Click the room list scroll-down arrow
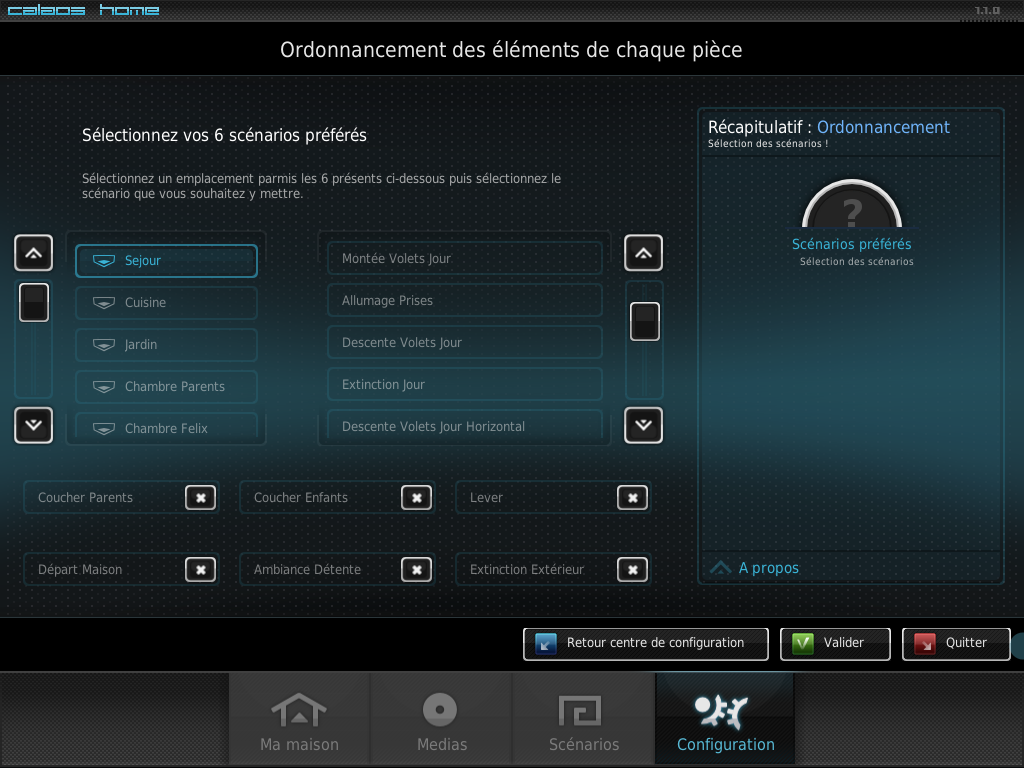The image size is (1024, 768). (x=33, y=425)
